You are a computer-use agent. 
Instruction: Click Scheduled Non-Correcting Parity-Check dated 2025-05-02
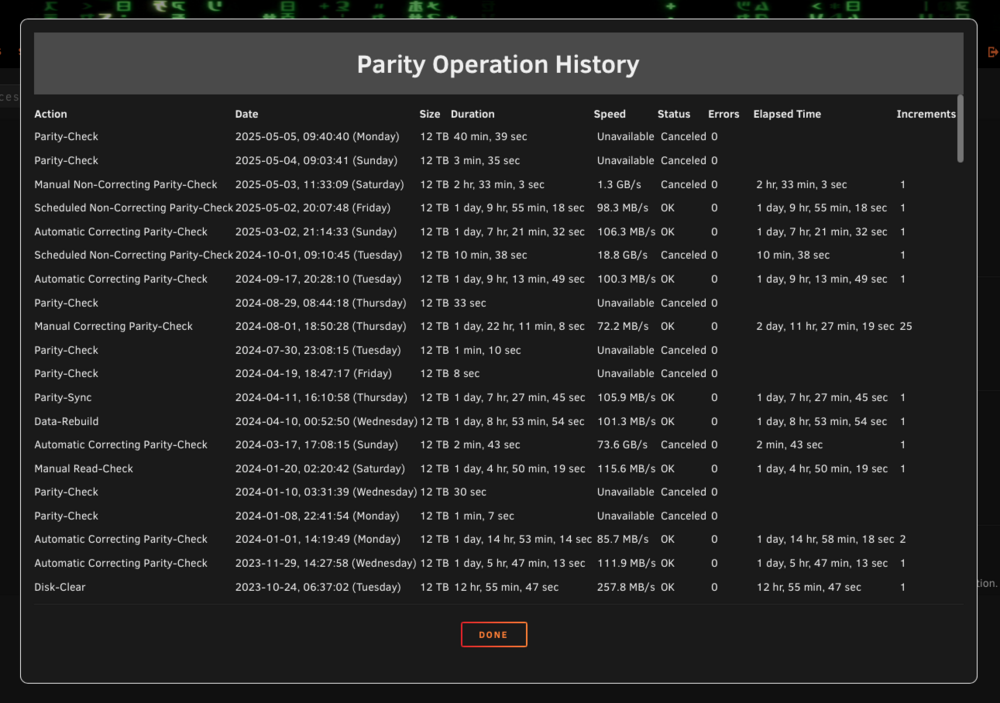pyautogui.click(x=134, y=208)
